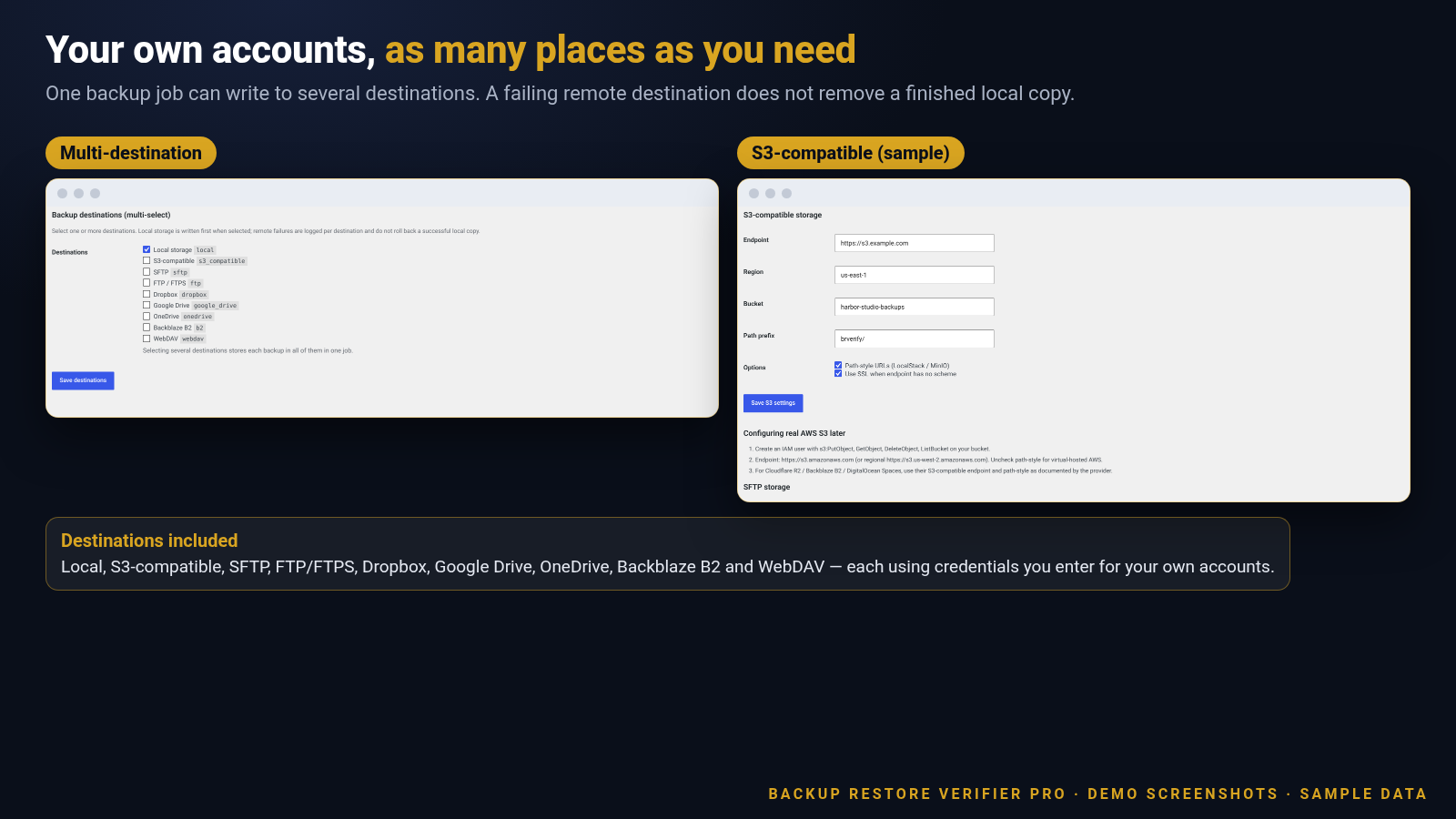The image size is (1456, 819).
Task: Click the "Destinations included" heading
Action: point(149,541)
